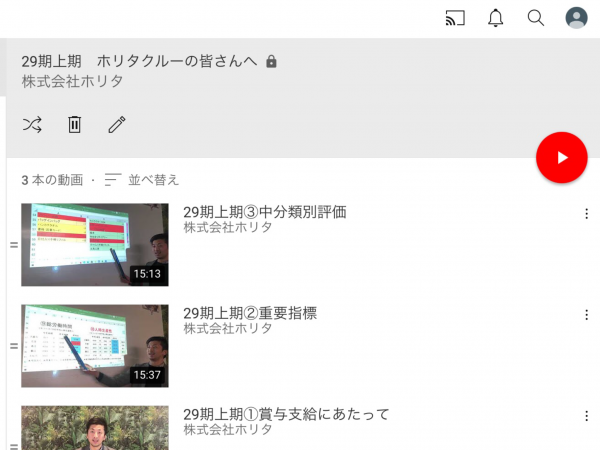Open the account profile avatar

[x=576, y=18]
